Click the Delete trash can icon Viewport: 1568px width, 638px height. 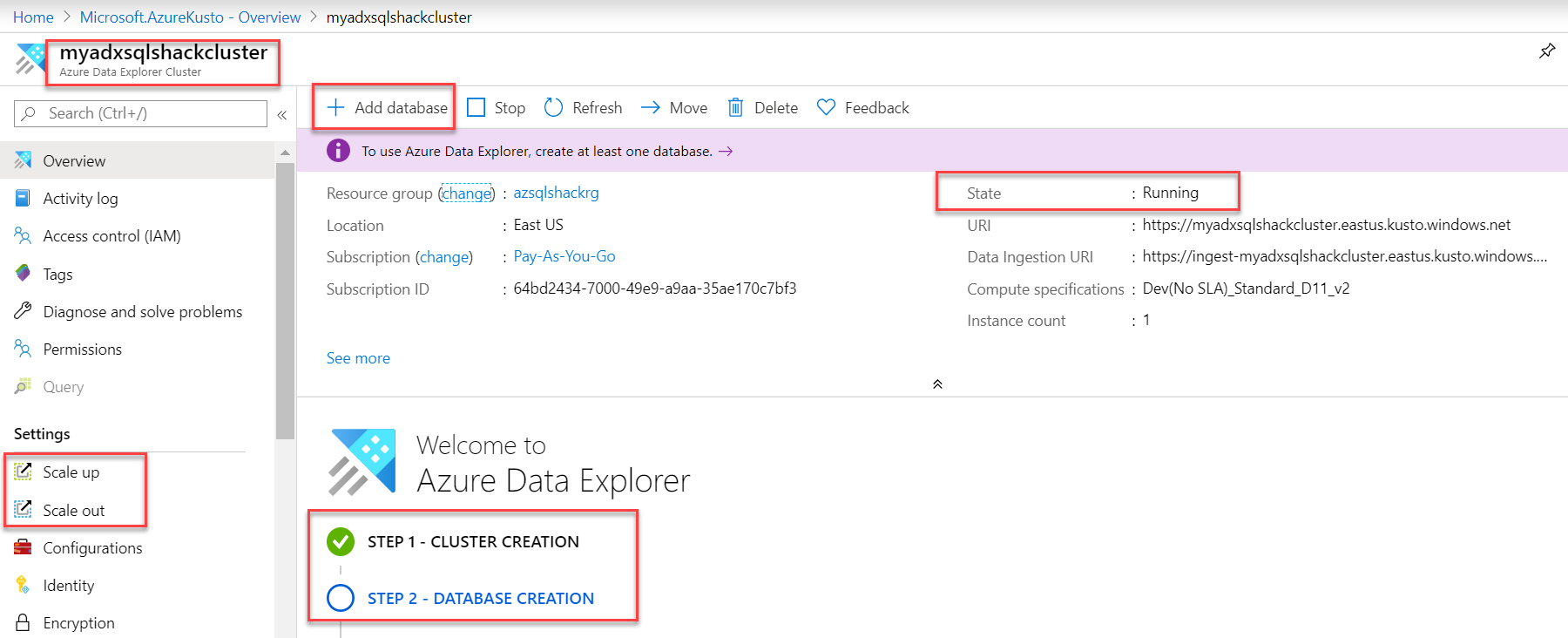click(x=736, y=107)
